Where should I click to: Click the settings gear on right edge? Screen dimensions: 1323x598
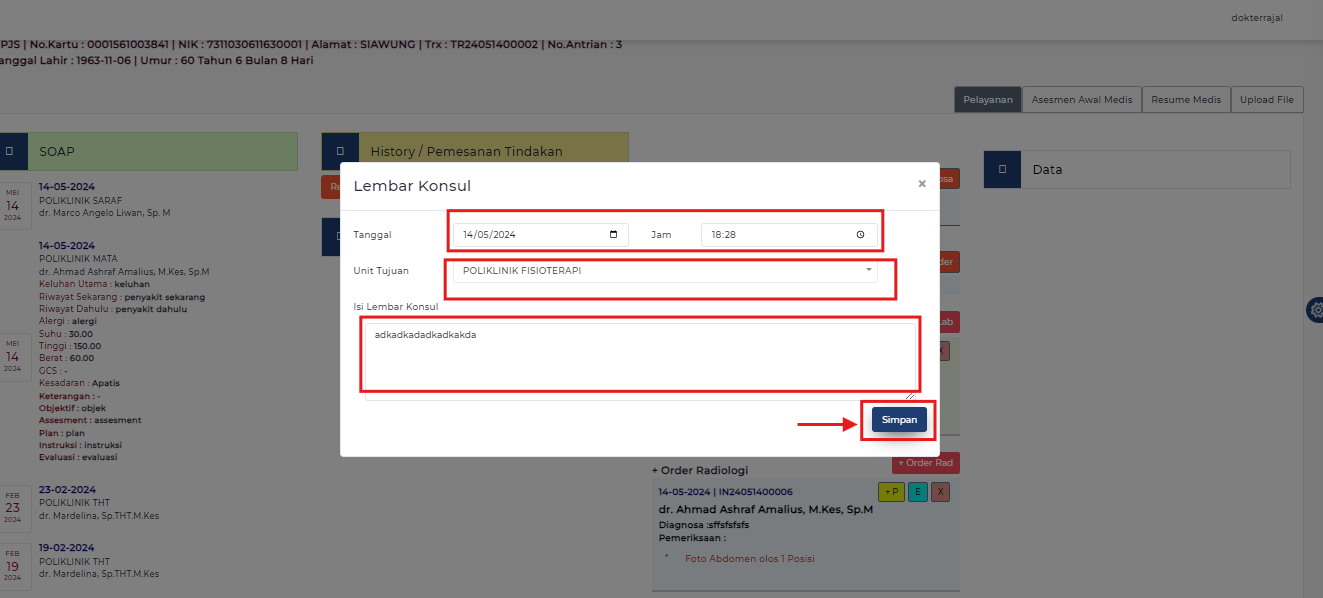click(x=1315, y=311)
